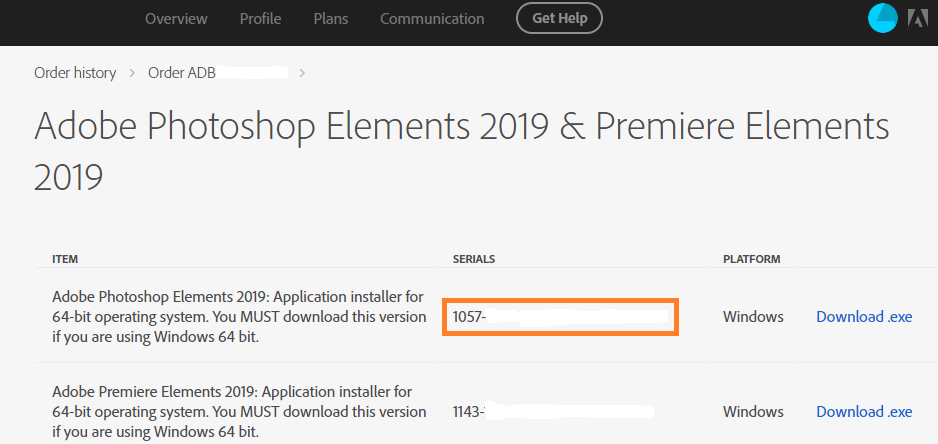Open the Overview menu item
Screen dimensions: 938x444
176,19
